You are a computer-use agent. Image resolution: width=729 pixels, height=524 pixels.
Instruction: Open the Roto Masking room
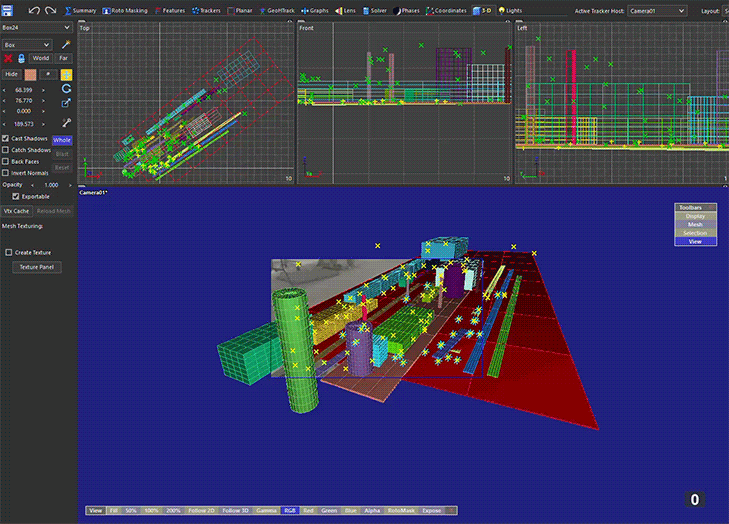pyautogui.click(x=125, y=10)
